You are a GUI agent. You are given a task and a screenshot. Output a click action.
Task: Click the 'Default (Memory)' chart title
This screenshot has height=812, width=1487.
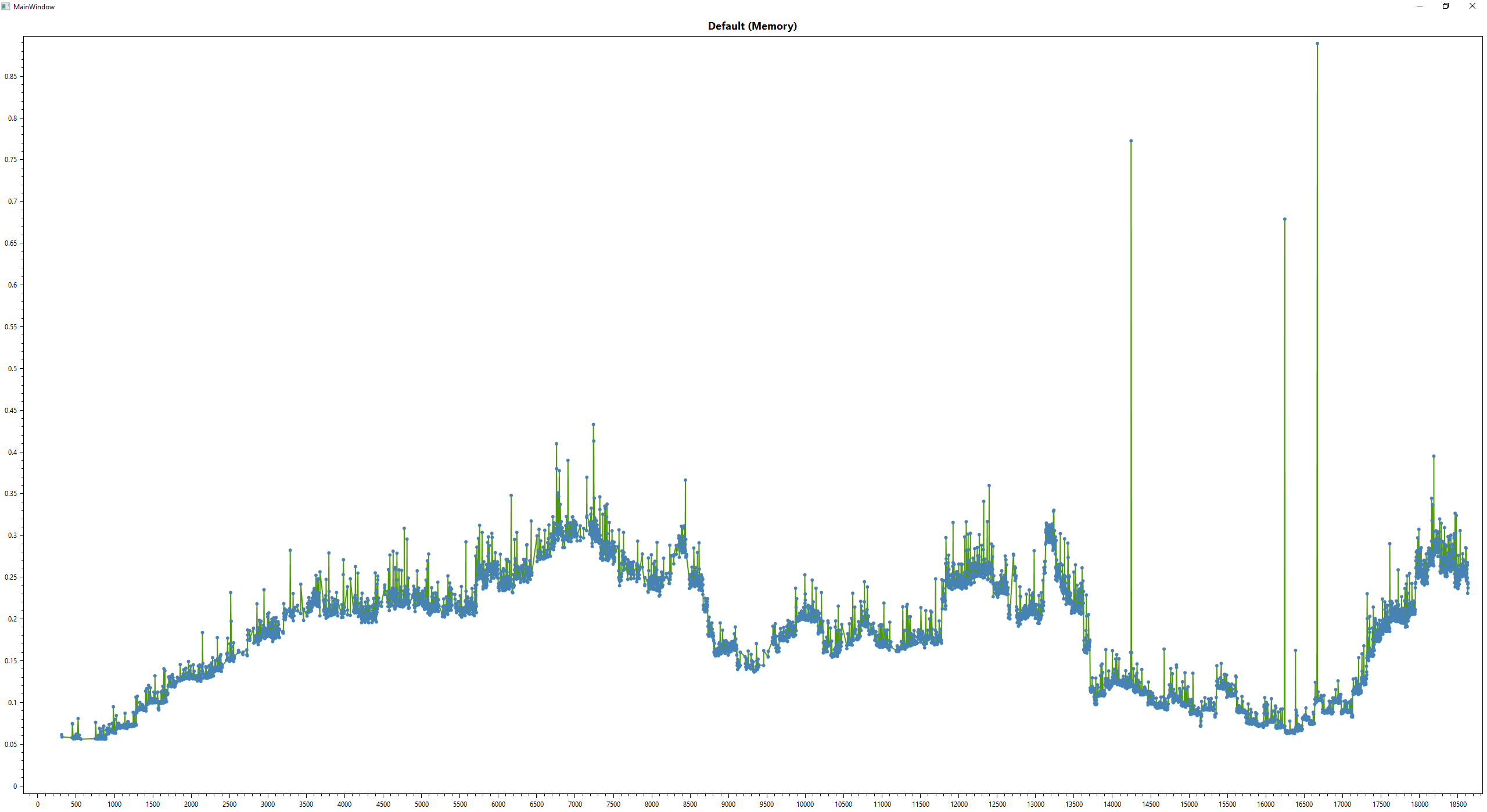click(752, 26)
